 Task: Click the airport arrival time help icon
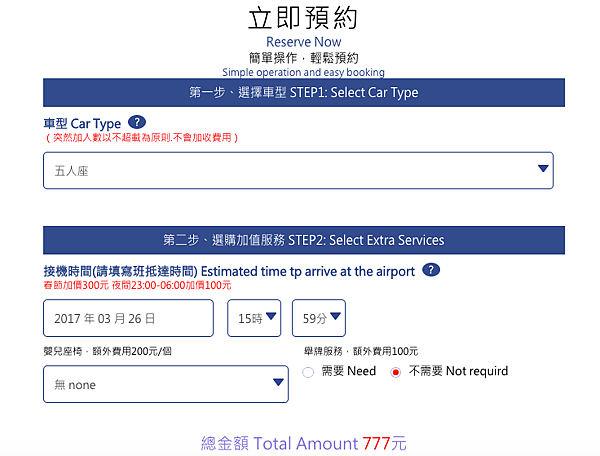click(x=431, y=270)
